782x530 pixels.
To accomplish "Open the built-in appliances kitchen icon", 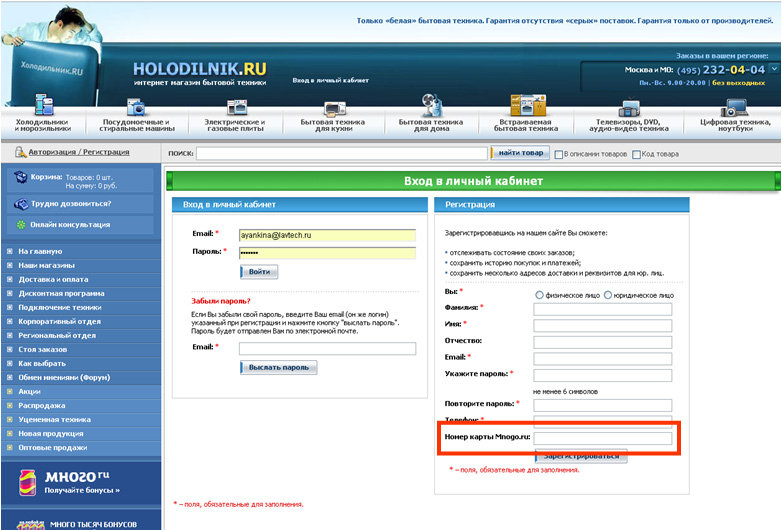I will [x=528, y=106].
